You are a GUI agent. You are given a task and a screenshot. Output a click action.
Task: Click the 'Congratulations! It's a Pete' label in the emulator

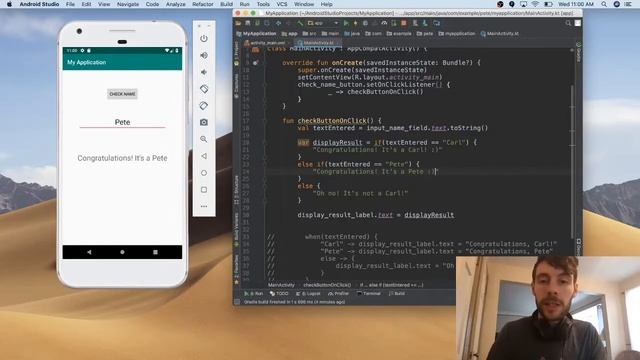(122, 158)
